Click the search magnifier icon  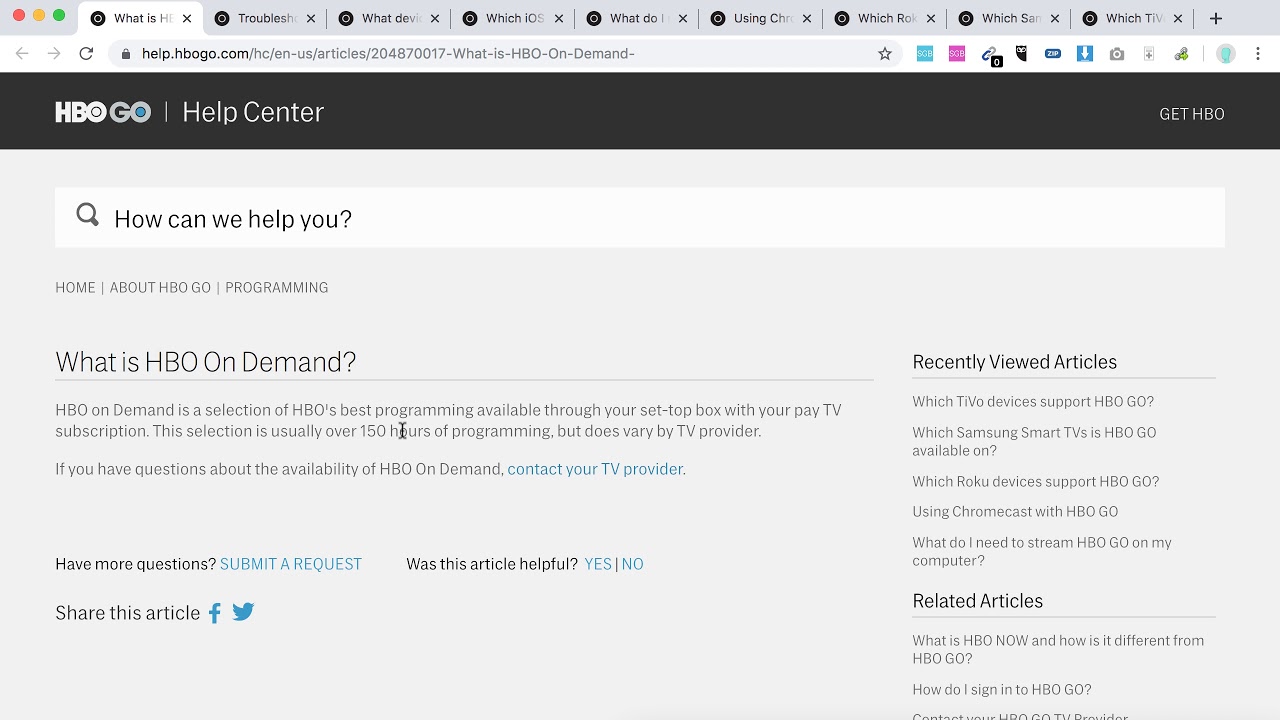(88, 215)
